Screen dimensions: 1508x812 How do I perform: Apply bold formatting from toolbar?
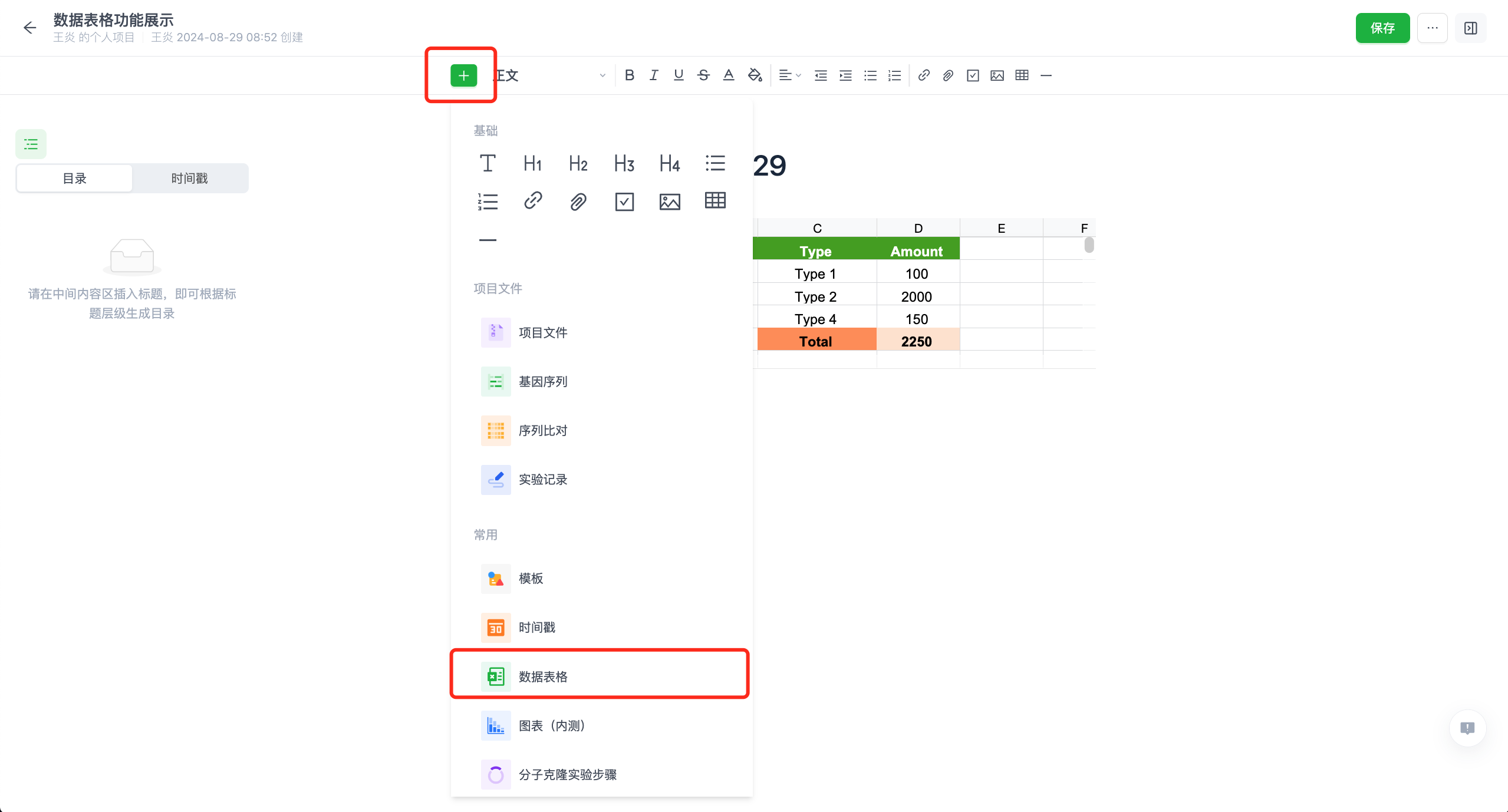630,75
